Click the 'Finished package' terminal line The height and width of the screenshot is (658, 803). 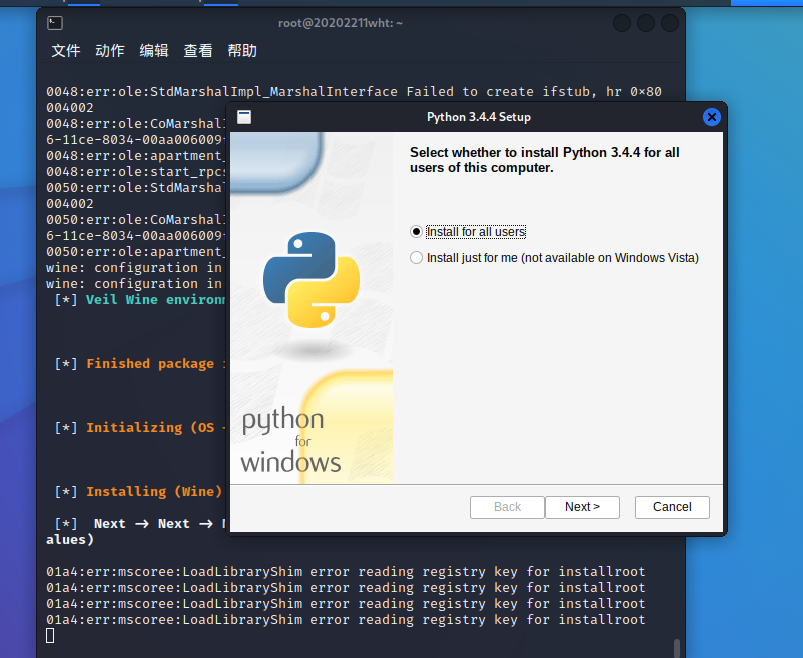pos(140,364)
